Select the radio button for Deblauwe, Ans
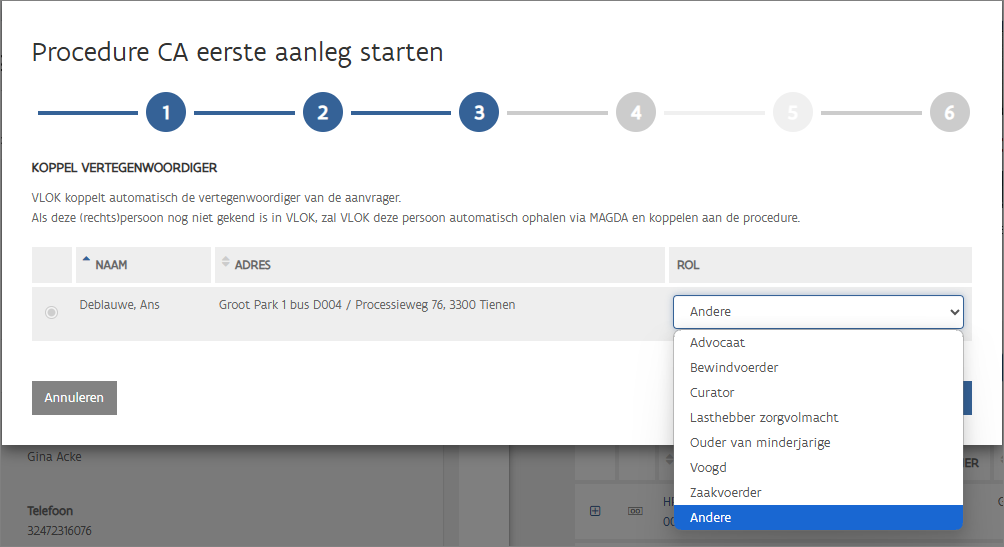 (x=51, y=313)
